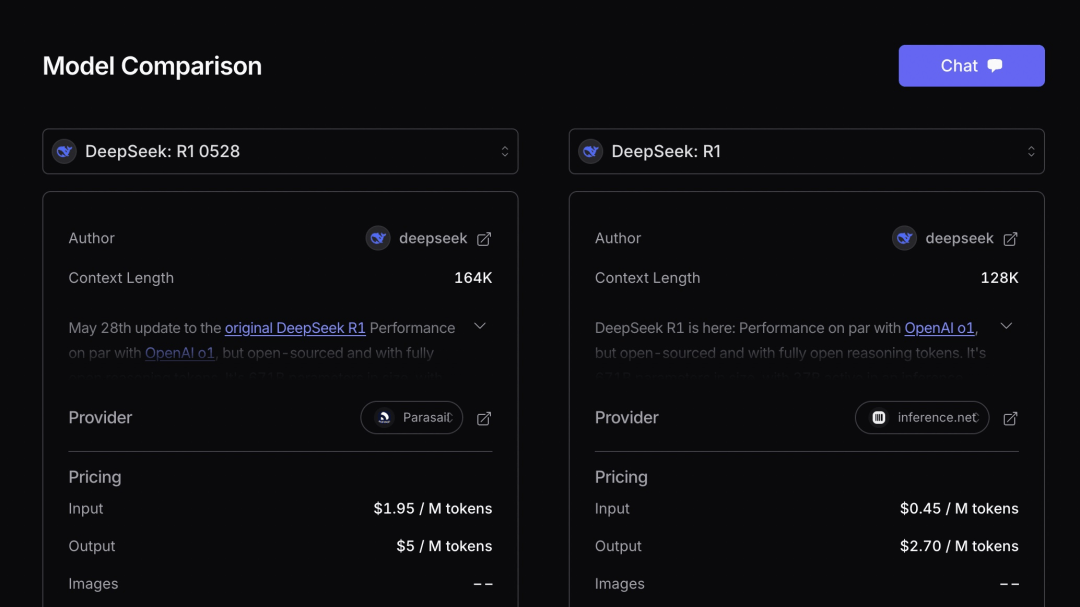Click whale logo in DeepSeek: R1 selector
Screen dimensions: 1080x607
(x=591, y=152)
